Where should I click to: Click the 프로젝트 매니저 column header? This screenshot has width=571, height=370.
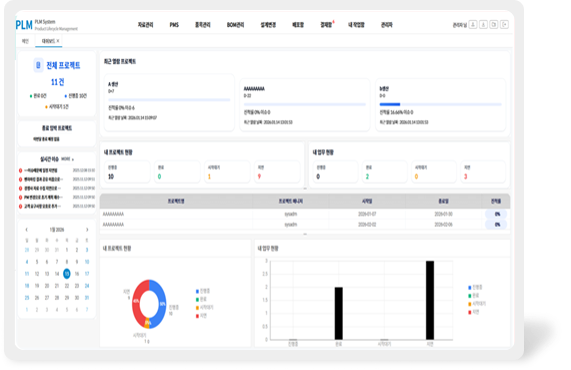point(291,201)
